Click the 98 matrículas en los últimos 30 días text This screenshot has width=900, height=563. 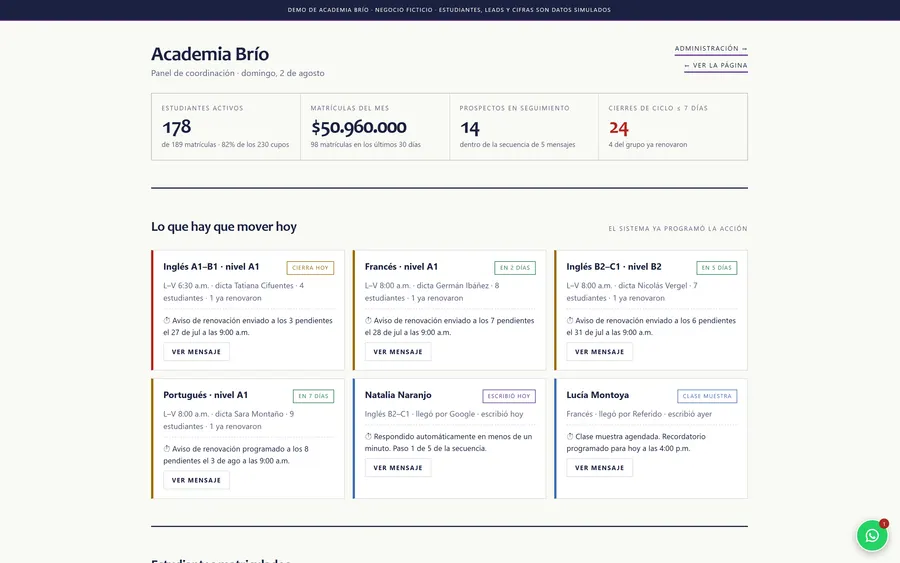(x=366, y=145)
